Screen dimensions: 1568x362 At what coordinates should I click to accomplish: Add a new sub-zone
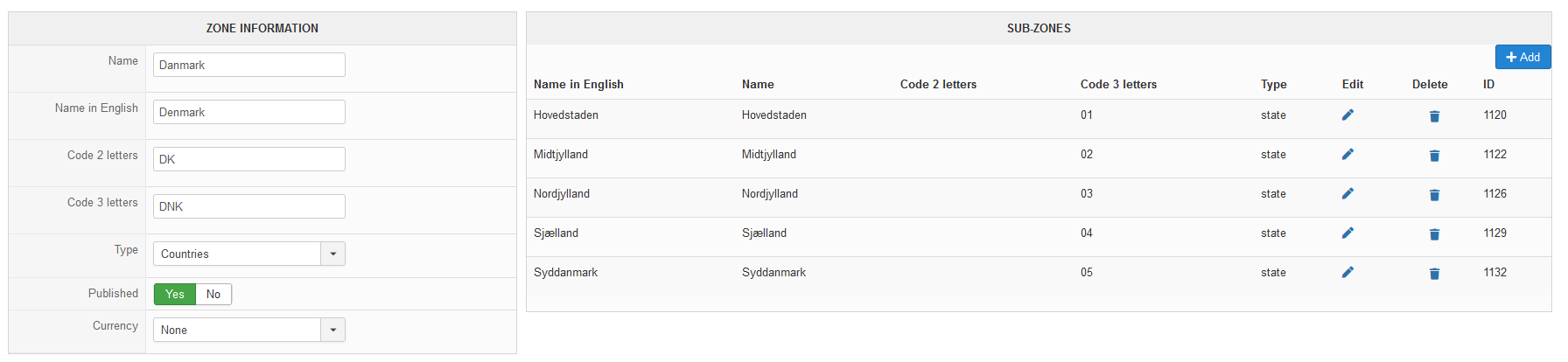click(1522, 57)
